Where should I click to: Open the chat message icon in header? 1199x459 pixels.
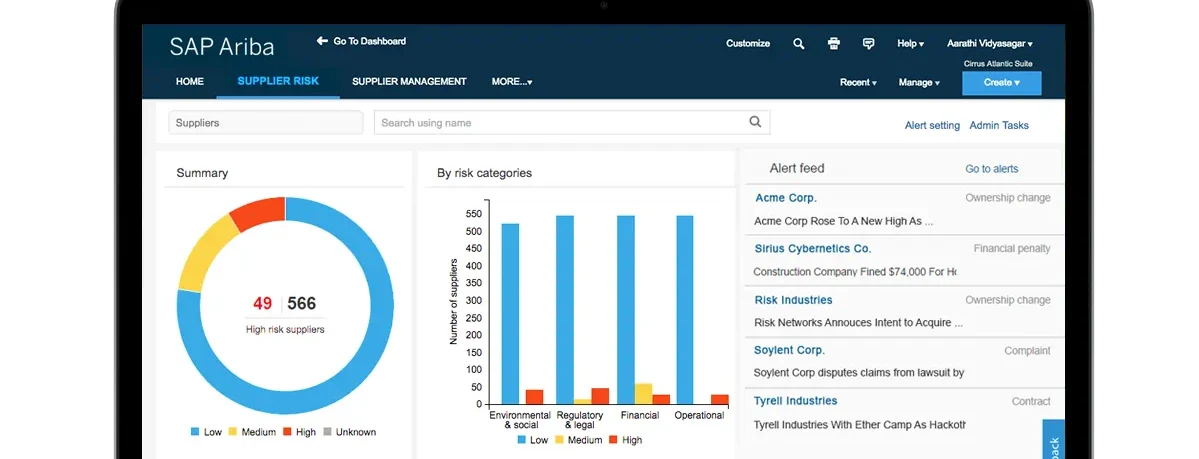869,44
